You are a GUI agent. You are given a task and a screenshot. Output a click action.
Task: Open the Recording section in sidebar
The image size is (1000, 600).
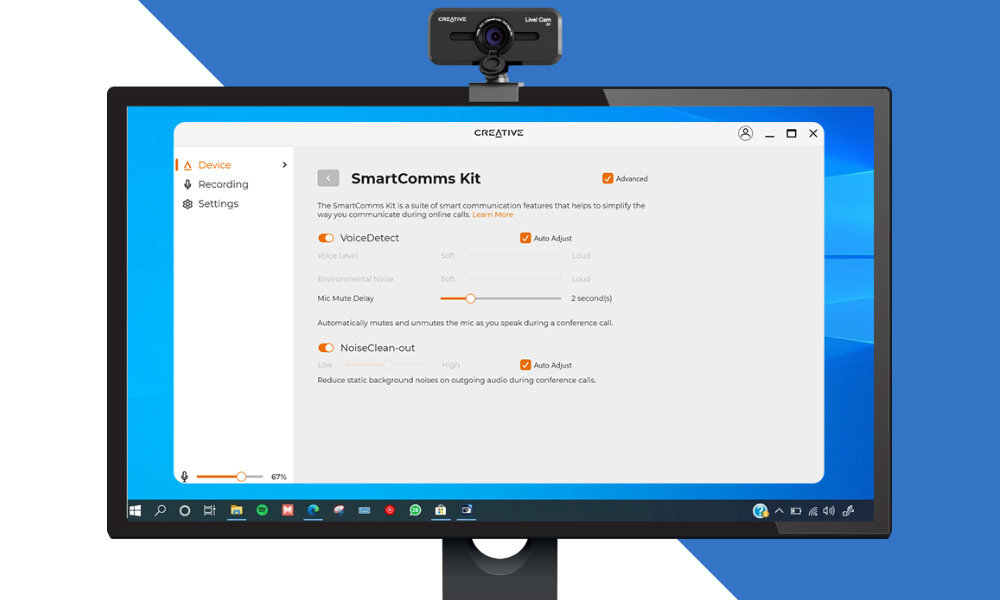(223, 184)
